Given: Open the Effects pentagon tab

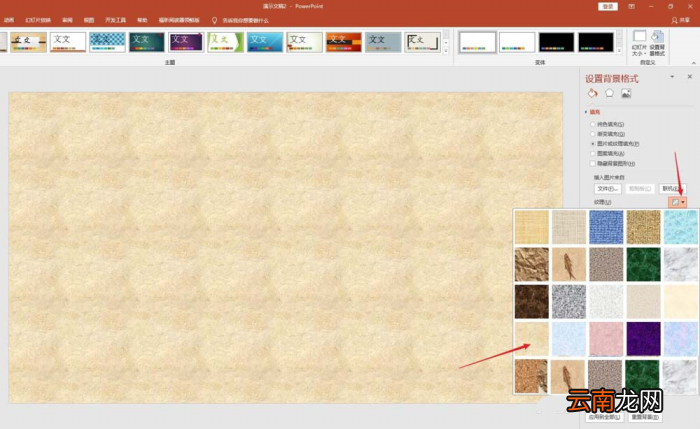Looking at the screenshot, I should [609, 93].
